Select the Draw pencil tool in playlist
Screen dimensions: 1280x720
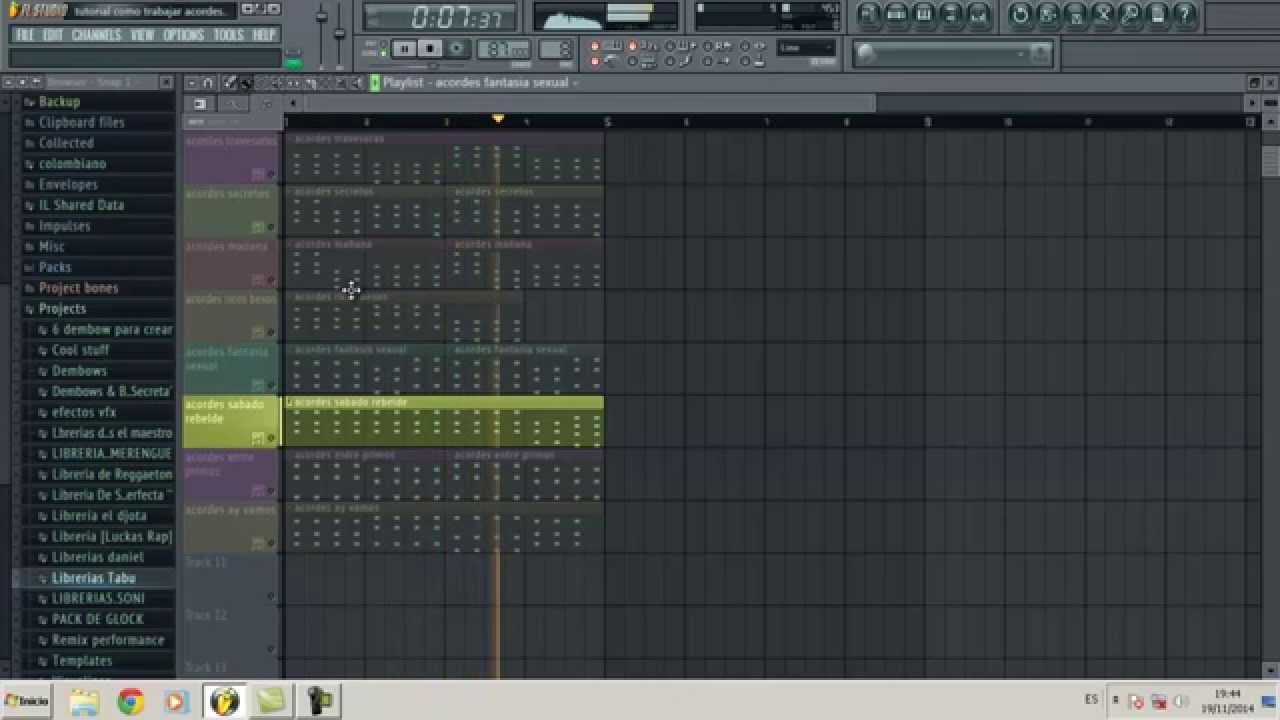(x=229, y=83)
